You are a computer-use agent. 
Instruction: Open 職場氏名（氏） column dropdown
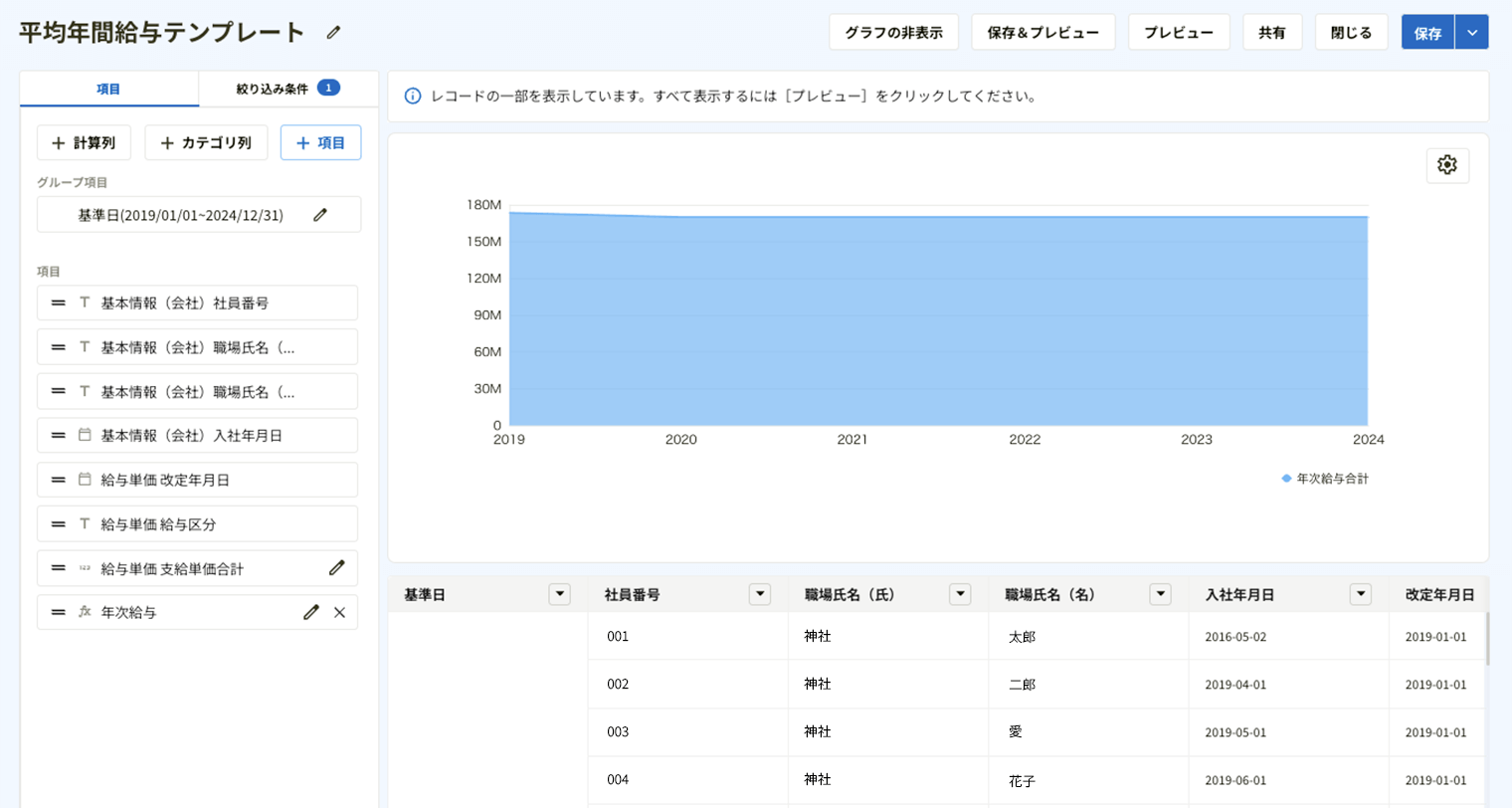[x=960, y=594]
